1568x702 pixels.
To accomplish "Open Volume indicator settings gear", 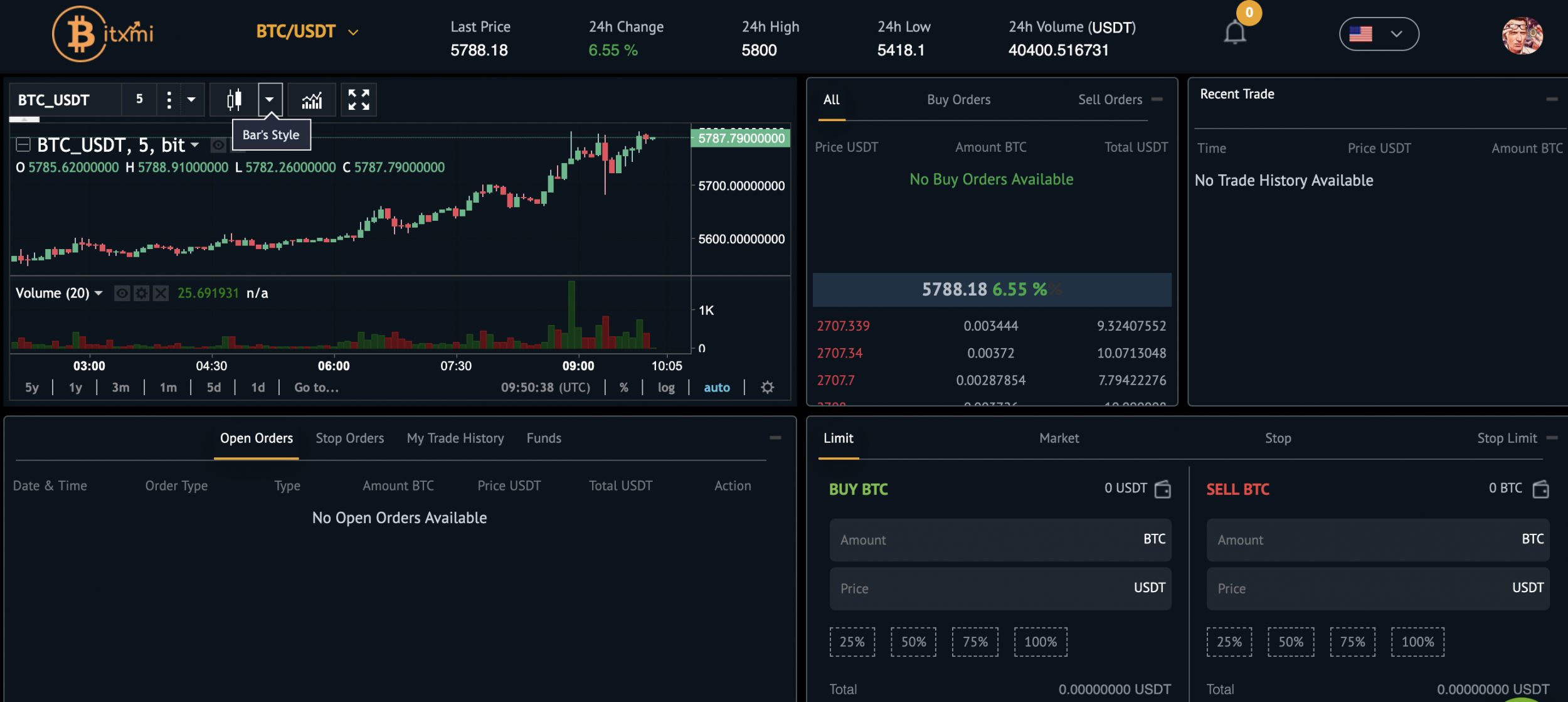I will [142, 293].
